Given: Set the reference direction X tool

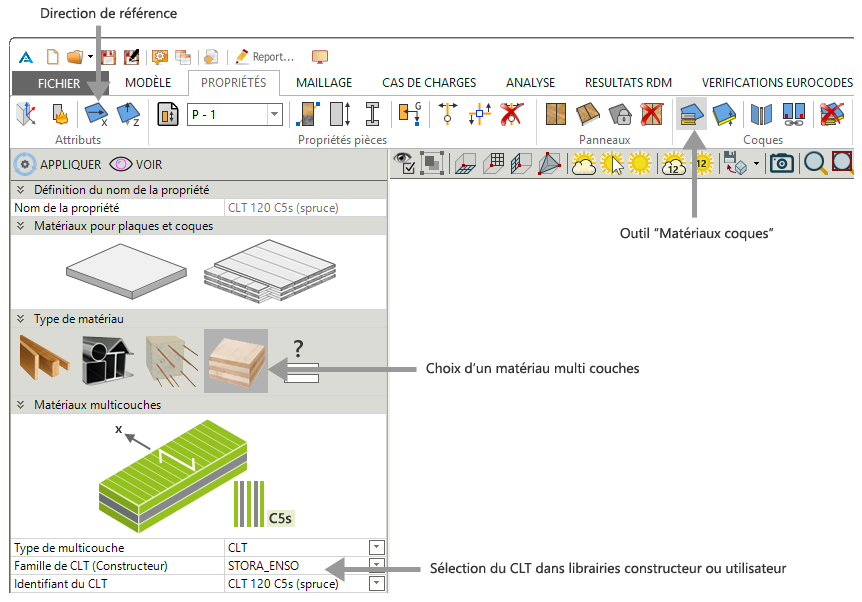Looking at the screenshot, I should (96, 114).
